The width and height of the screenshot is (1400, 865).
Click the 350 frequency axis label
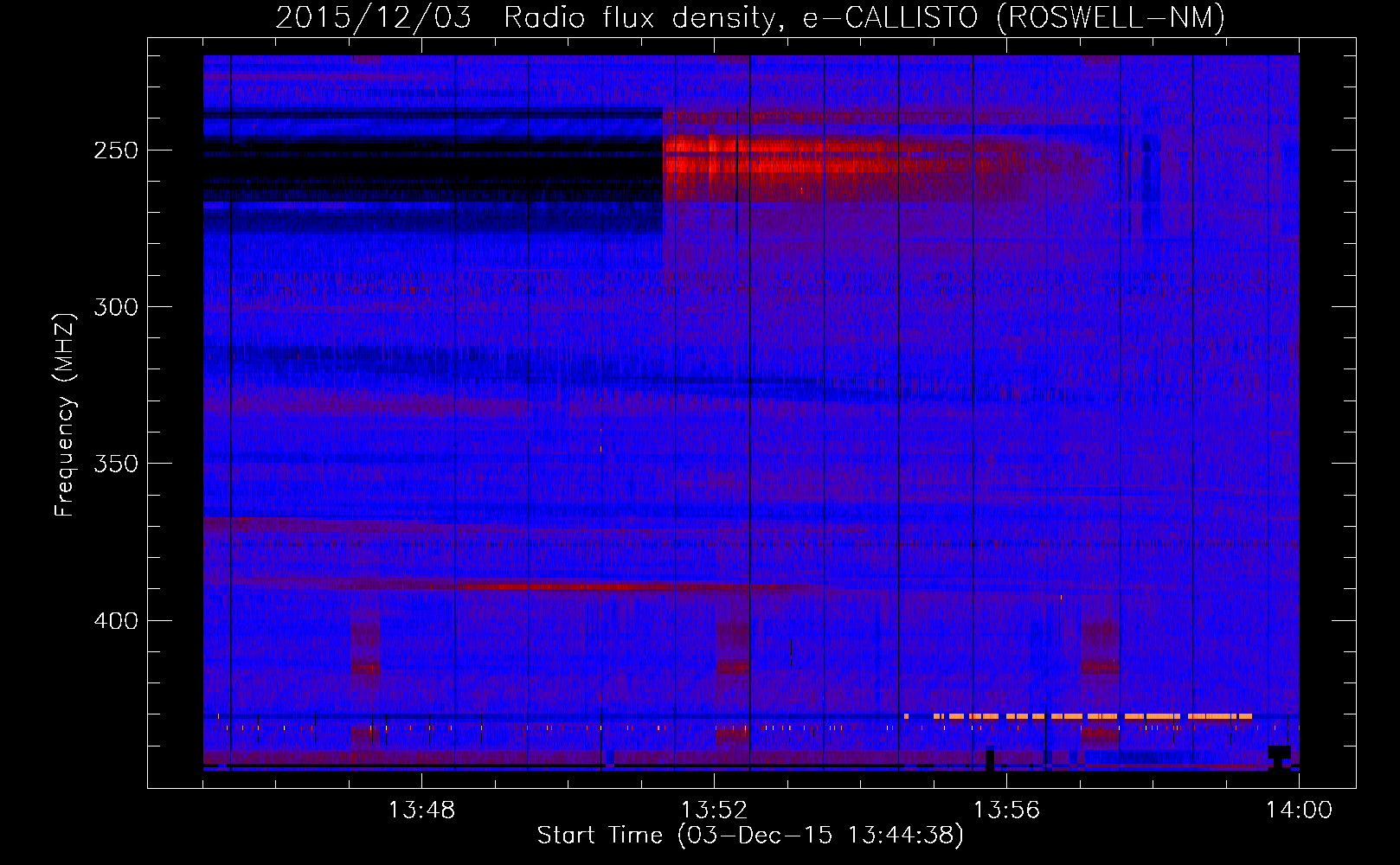click(116, 464)
